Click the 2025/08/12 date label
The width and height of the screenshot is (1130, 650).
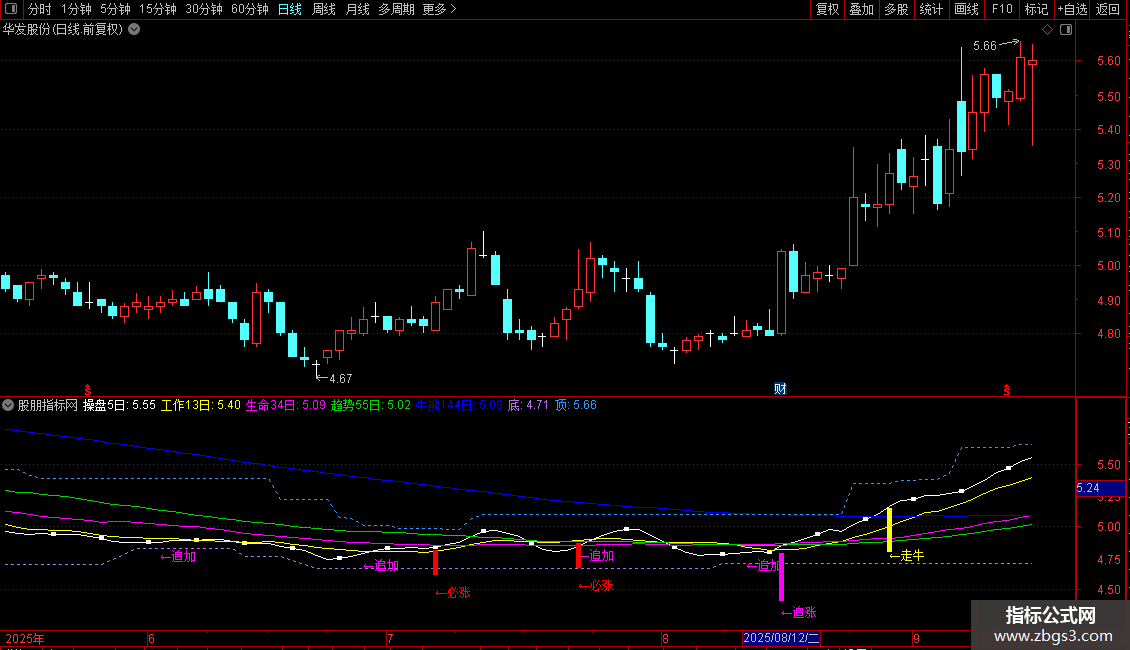[781, 638]
